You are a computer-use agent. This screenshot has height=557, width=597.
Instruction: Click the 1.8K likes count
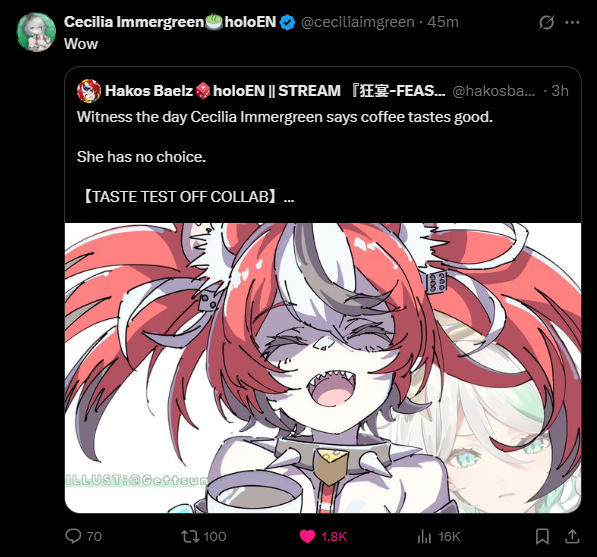pos(334,536)
